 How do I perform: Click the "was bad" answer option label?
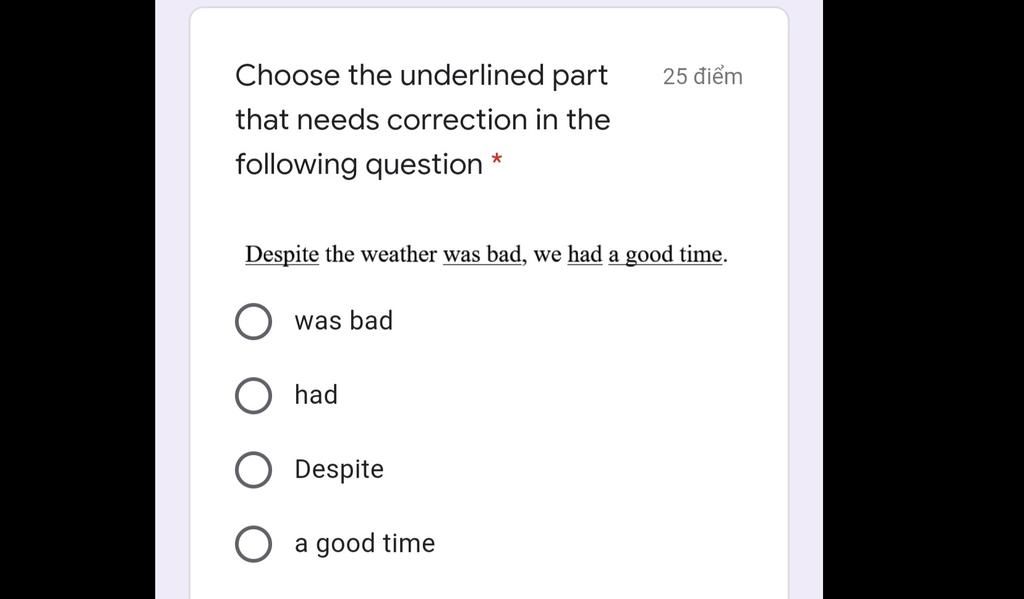click(x=344, y=321)
